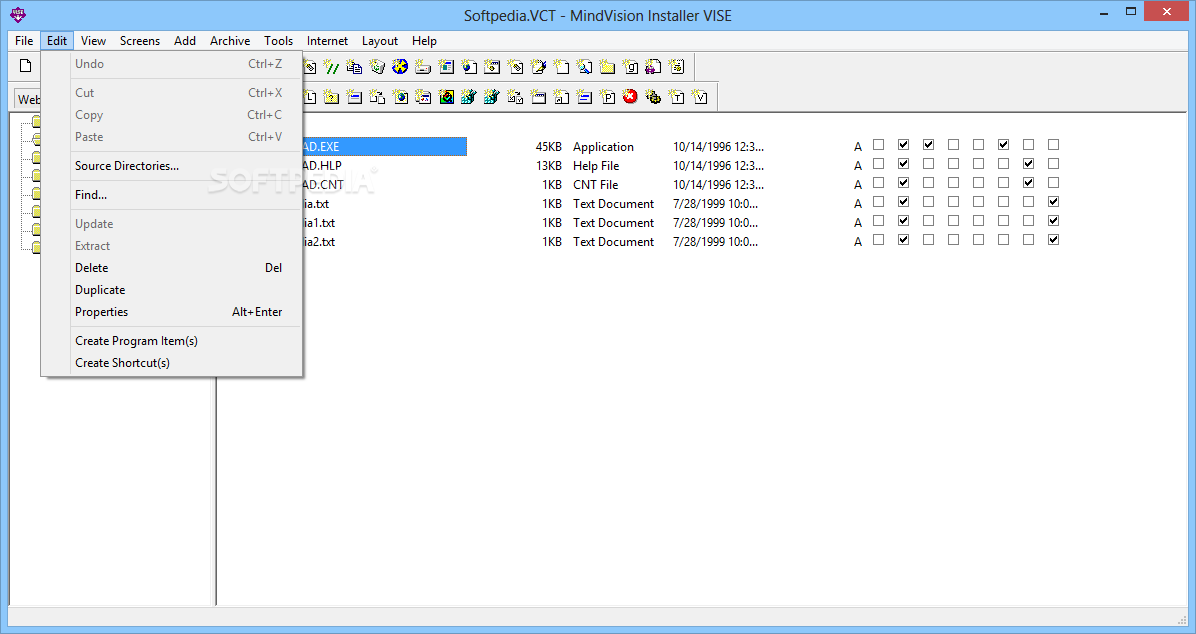This screenshot has height=634, width=1196.
Task: Click the page icon labeled P
Action: 608,97
